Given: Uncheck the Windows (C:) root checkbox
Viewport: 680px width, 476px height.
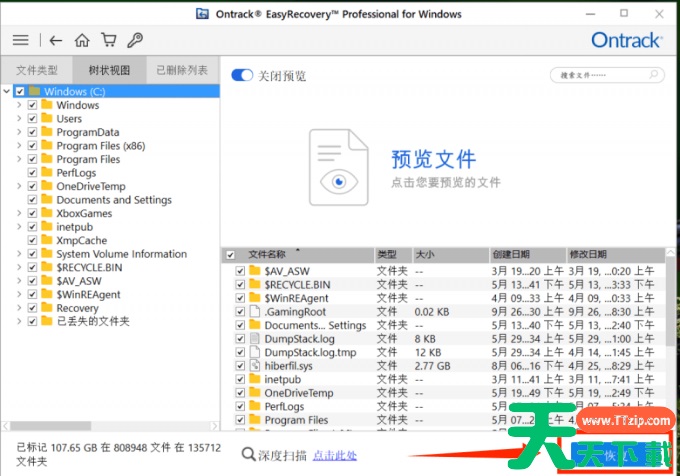Looking at the screenshot, I should (x=20, y=91).
